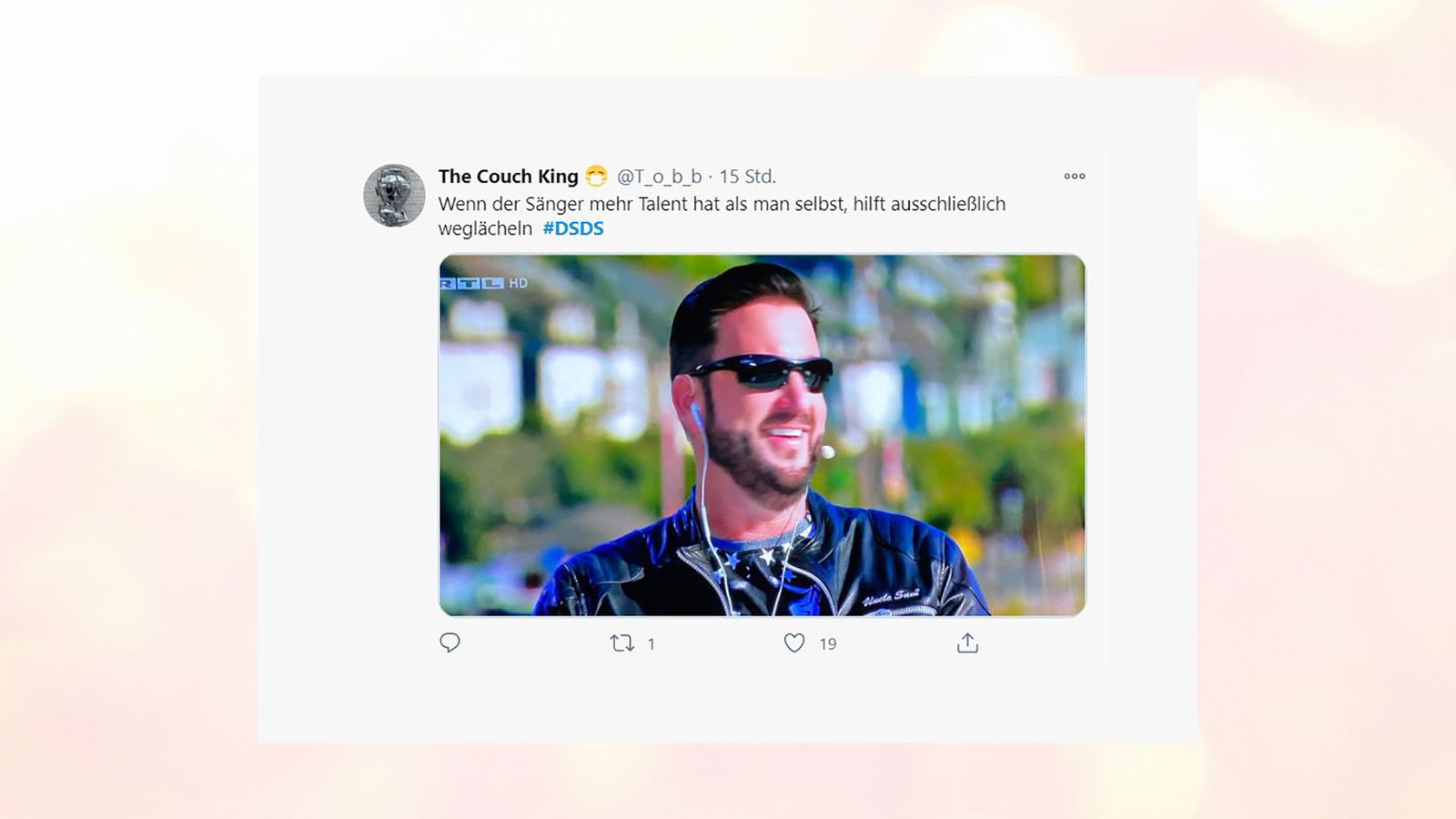Follow the #DSDS hashtag link

point(573,228)
